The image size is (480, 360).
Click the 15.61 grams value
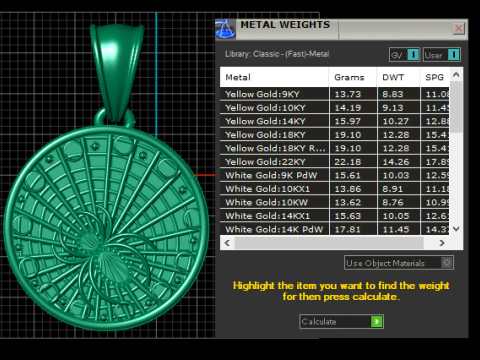(x=348, y=175)
